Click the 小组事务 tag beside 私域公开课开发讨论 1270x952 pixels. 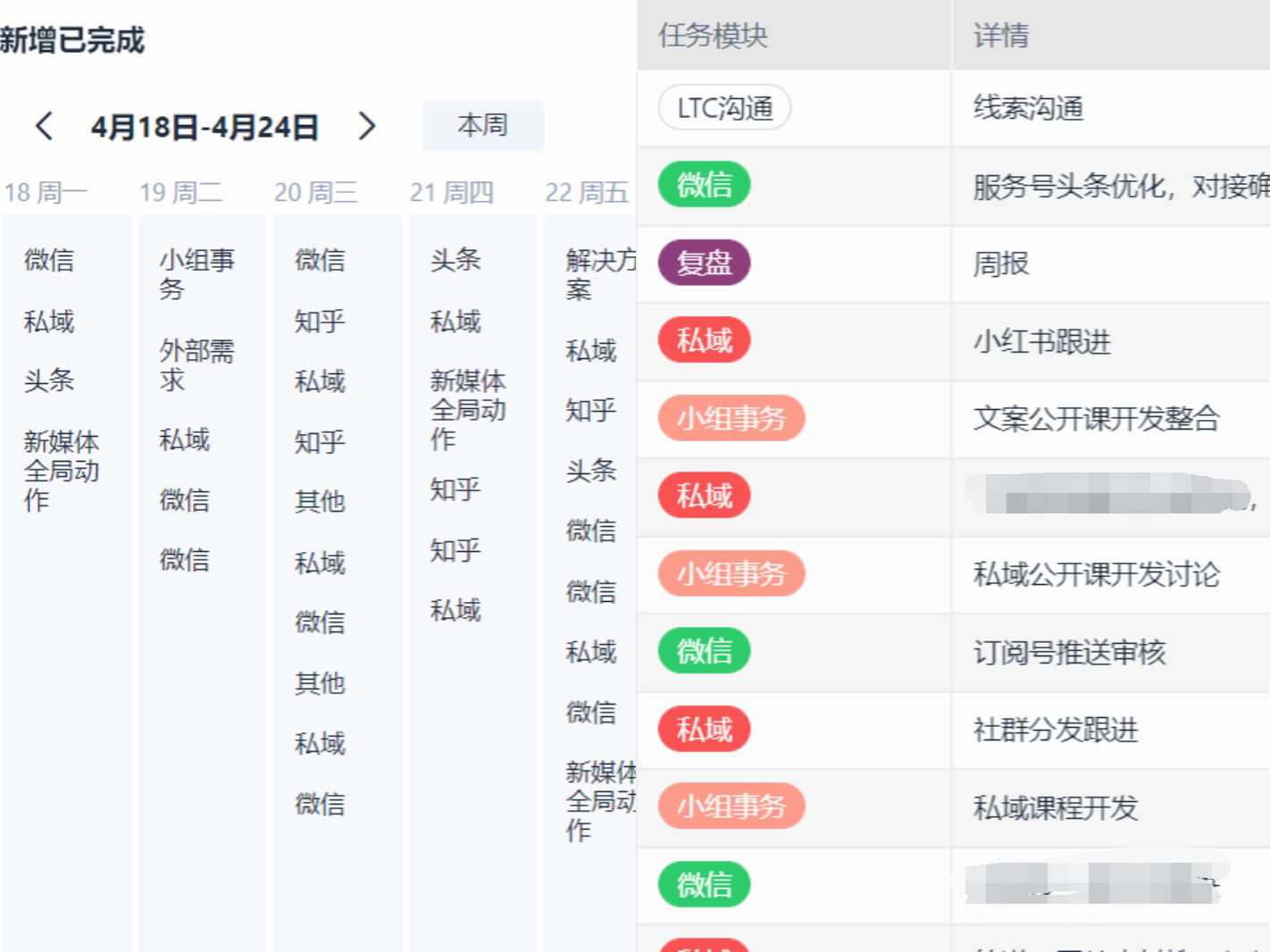pos(731,573)
